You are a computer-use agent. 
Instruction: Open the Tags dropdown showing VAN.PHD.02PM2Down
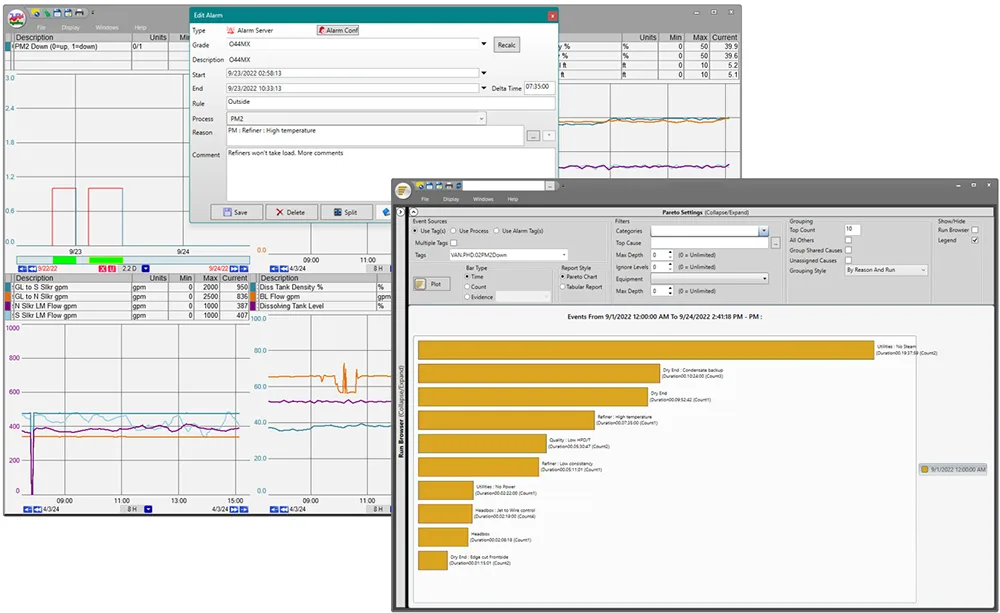(565, 254)
